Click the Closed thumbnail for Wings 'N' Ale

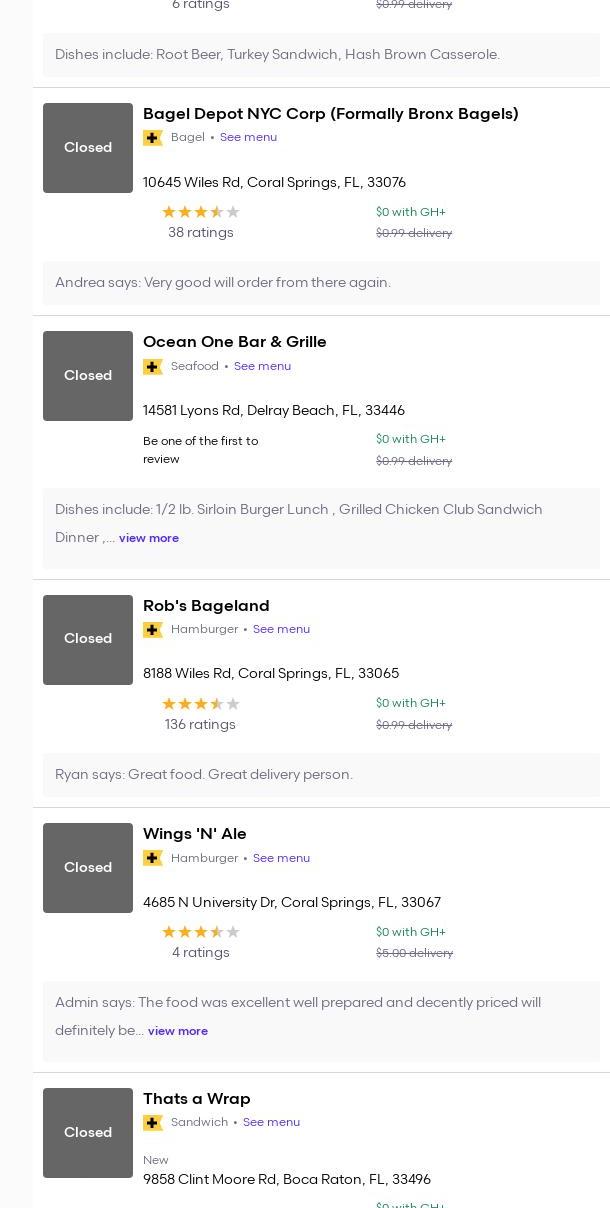coord(88,868)
